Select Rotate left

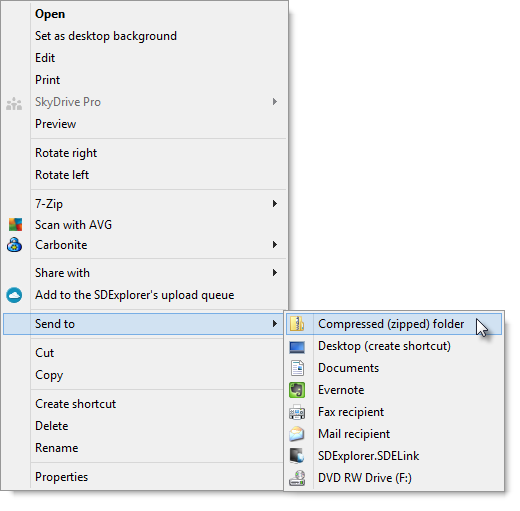point(144,175)
